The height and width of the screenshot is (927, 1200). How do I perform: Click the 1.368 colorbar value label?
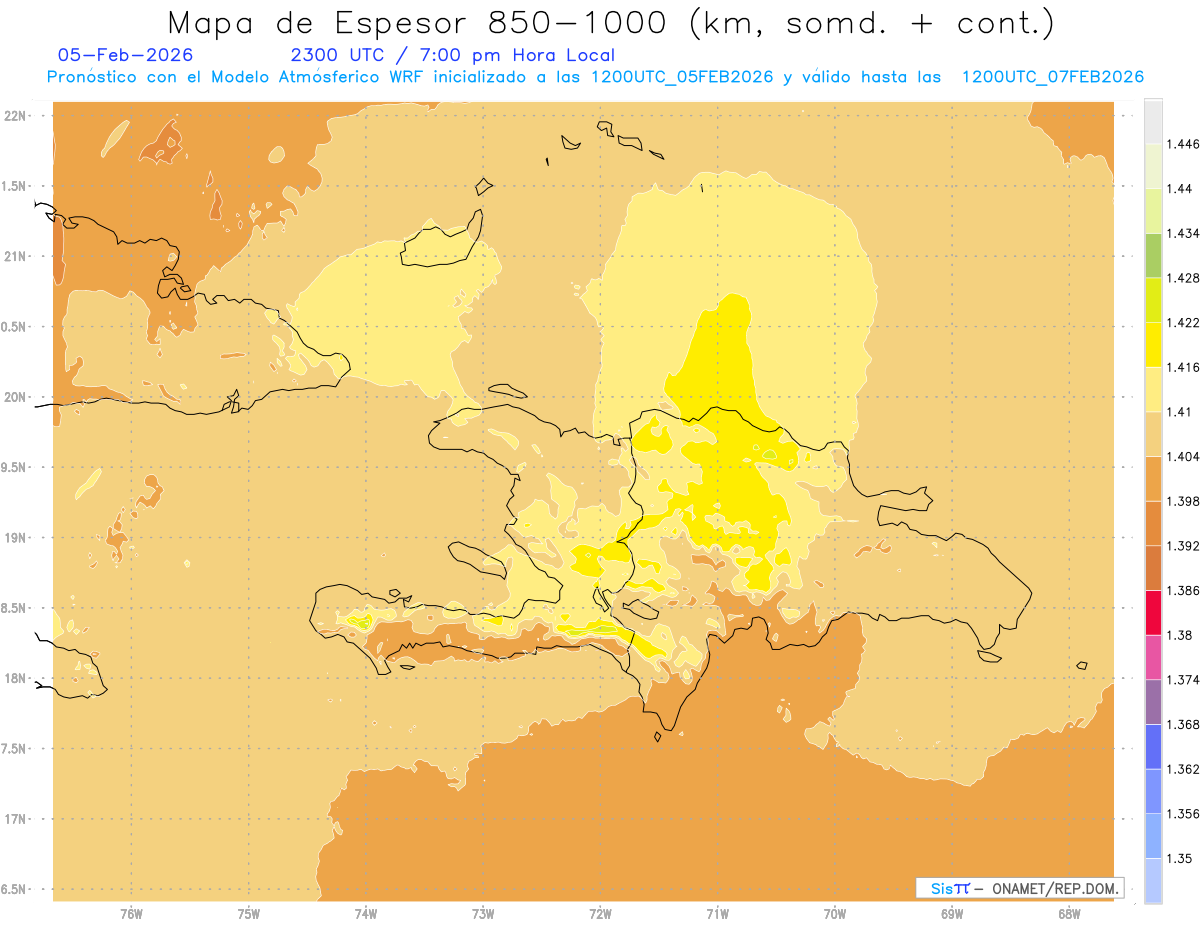click(x=1183, y=725)
